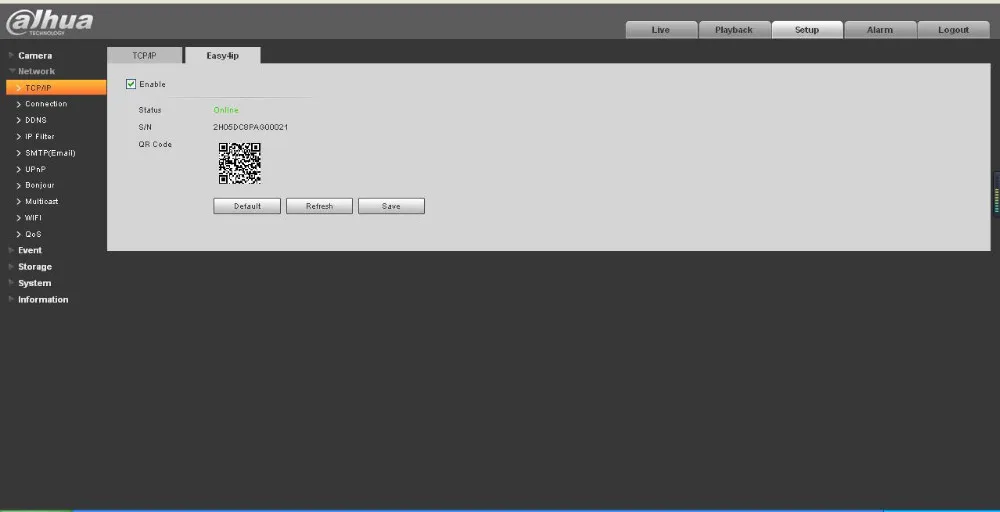Open the Alarm tab
This screenshot has height=512, width=1000.
pyautogui.click(x=880, y=30)
